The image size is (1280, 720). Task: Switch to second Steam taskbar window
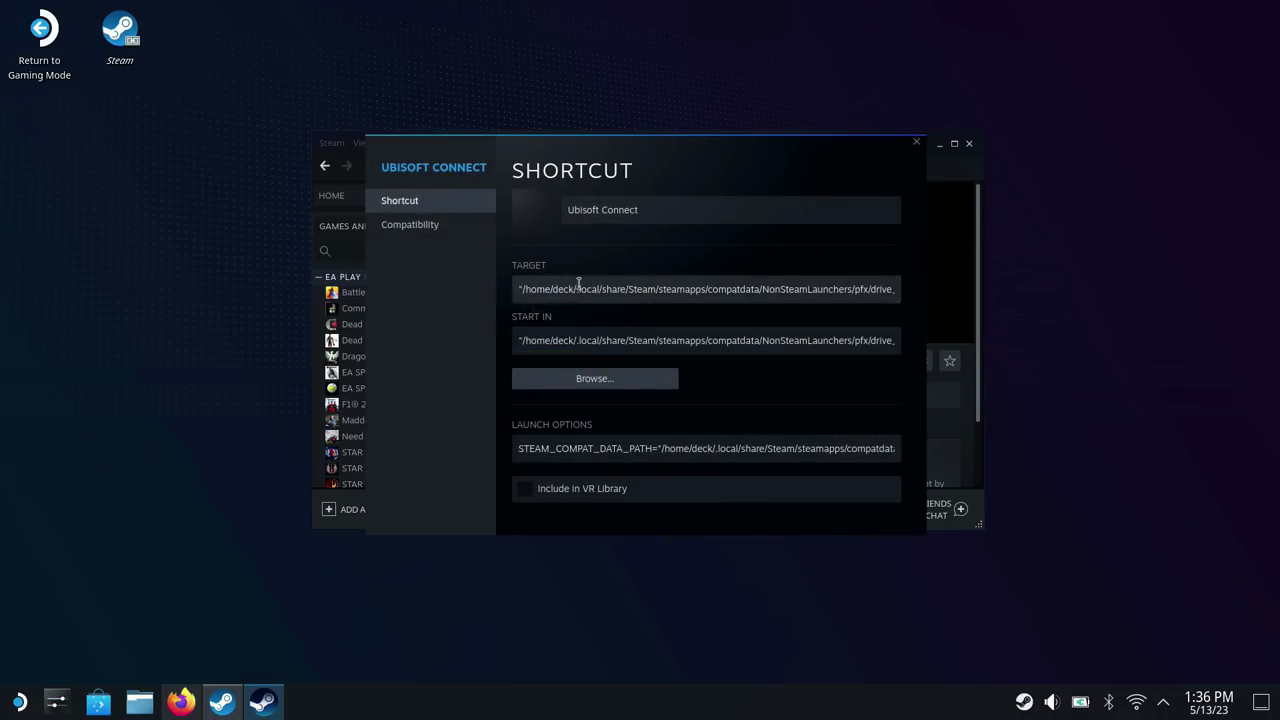(x=264, y=702)
